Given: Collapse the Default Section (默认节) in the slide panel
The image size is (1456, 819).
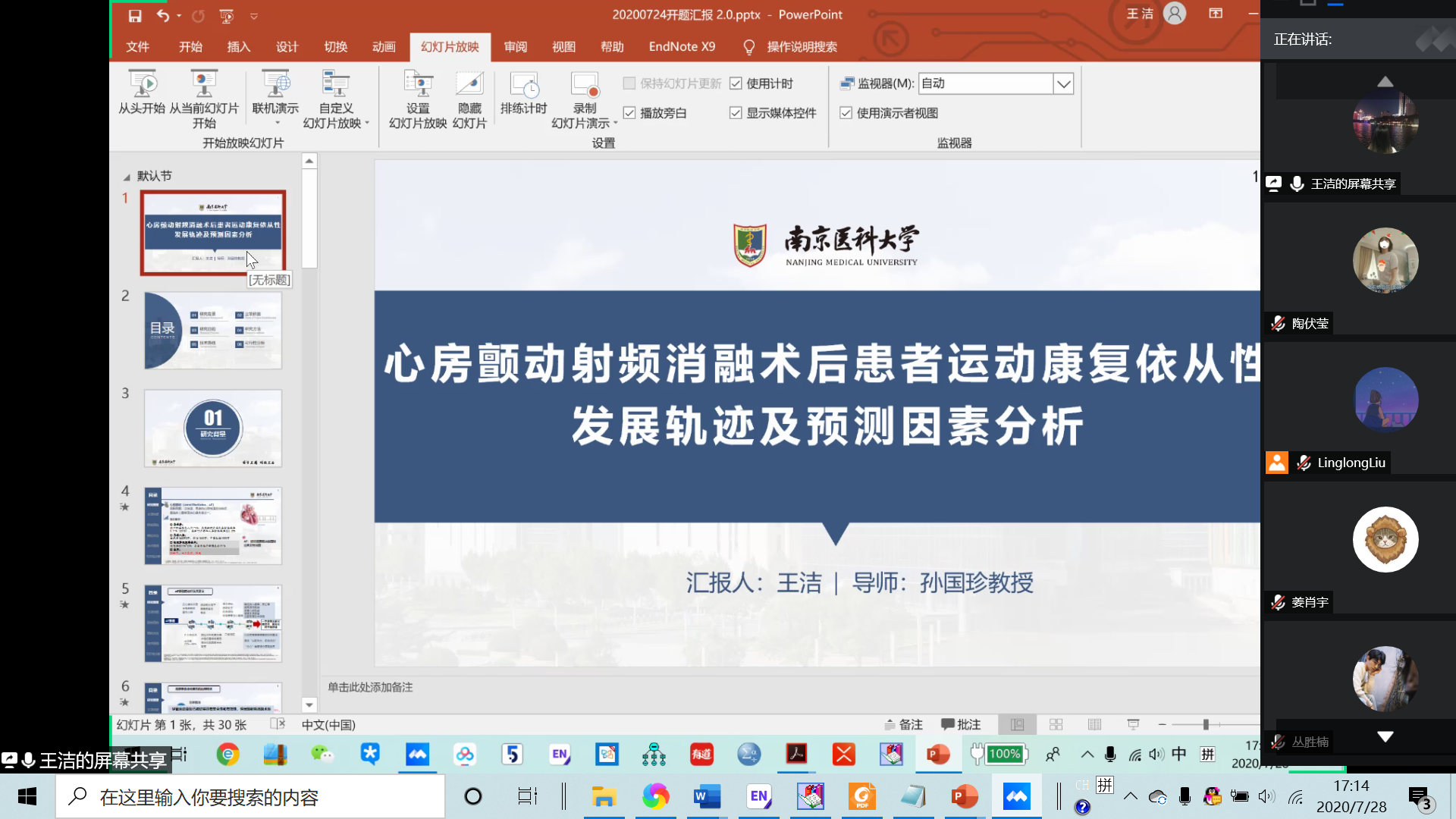Looking at the screenshot, I should click(x=127, y=177).
